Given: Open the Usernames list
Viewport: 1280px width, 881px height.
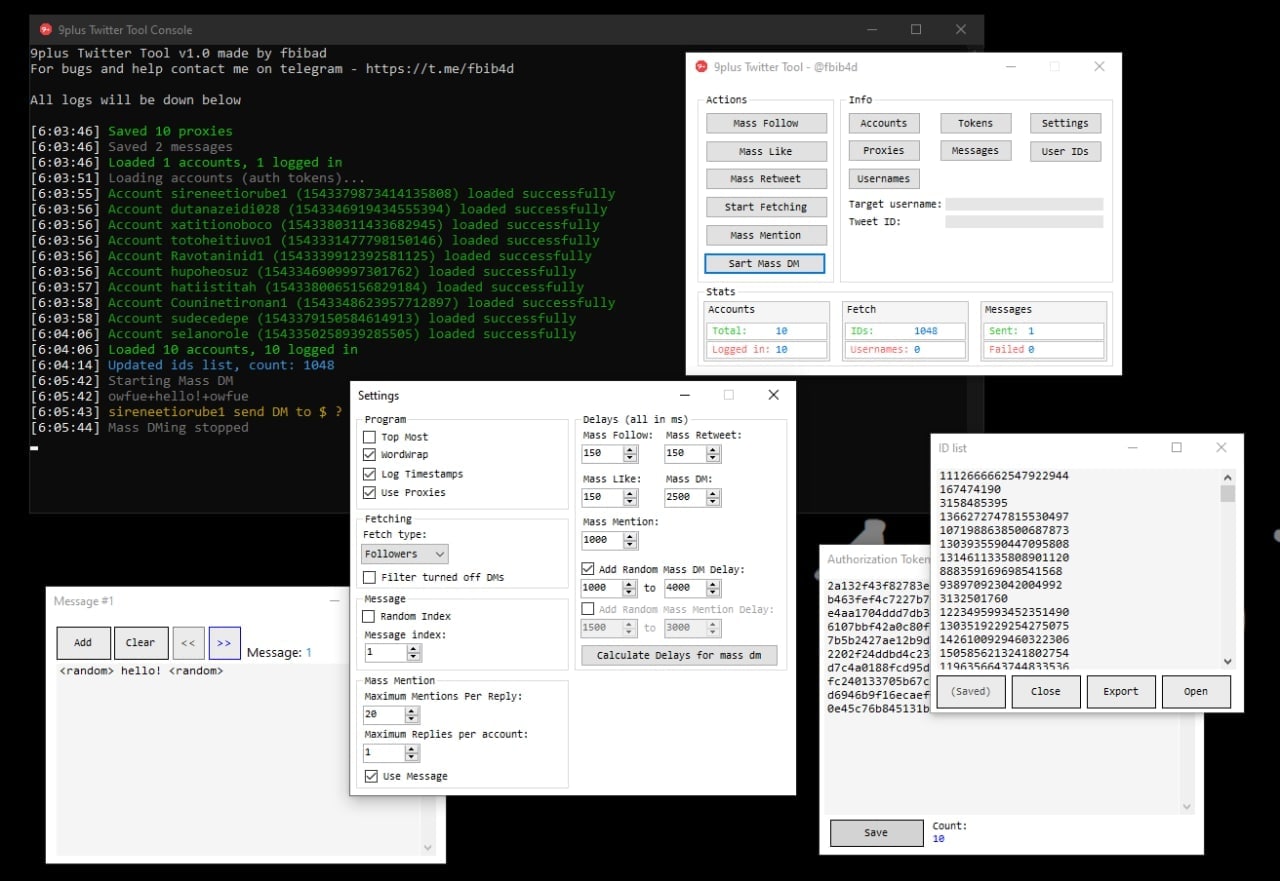Looking at the screenshot, I should pos(884,178).
